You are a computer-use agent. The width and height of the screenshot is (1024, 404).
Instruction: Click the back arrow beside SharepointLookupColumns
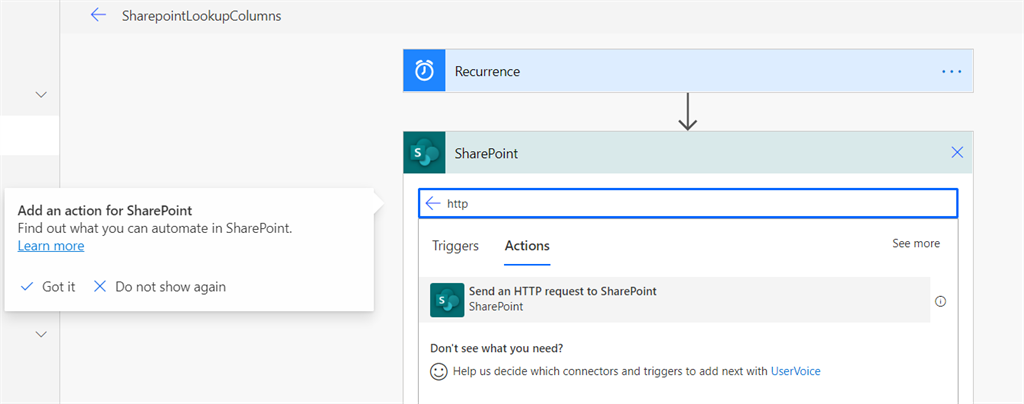[98, 15]
